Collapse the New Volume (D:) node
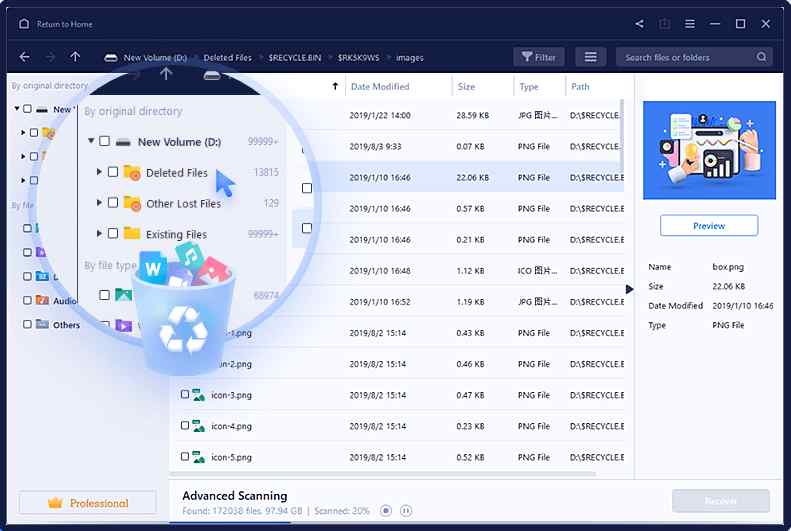 (x=91, y=142)
